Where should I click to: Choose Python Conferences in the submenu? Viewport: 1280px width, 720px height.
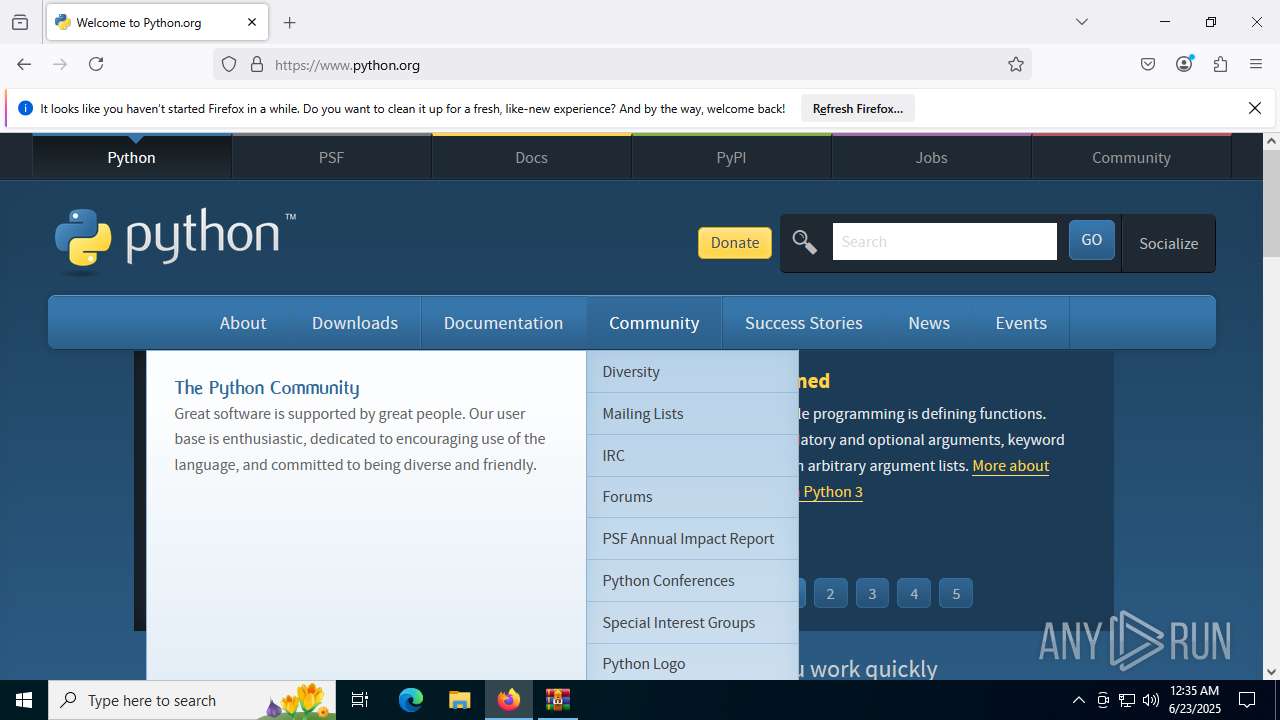coord(692,580)
